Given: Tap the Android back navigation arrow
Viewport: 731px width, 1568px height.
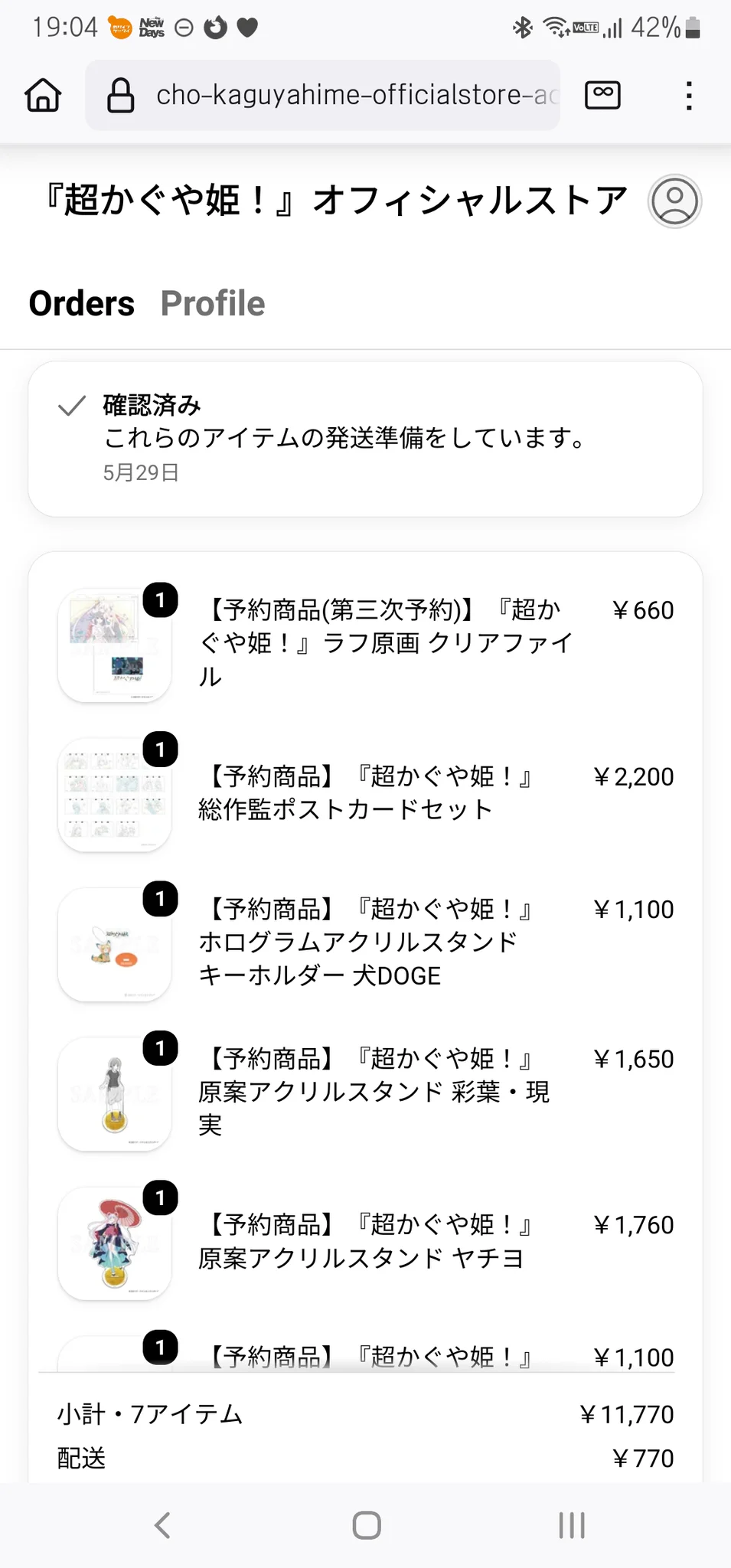Looking at the screenshot, I should (x=162, y=1525).
